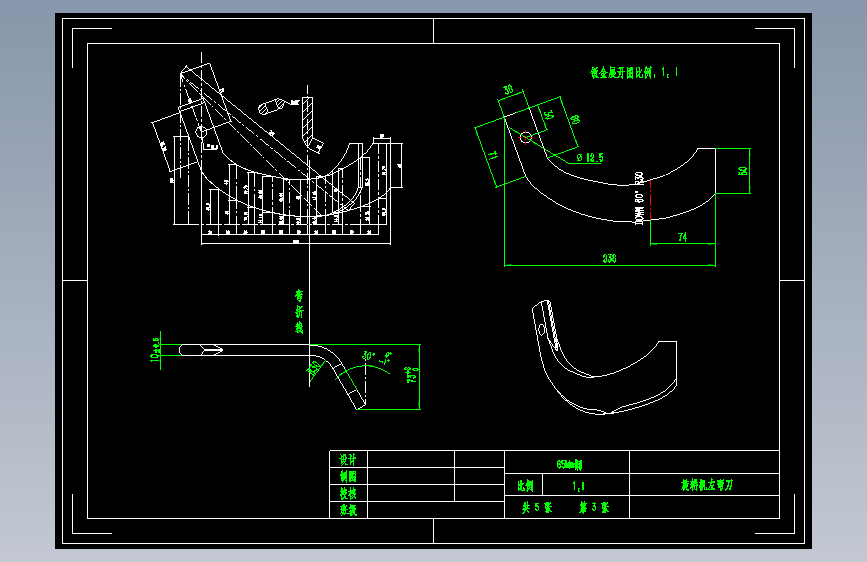This screenshot has height=562, width=867.
Task: Click the "74" horizontal dimension text
Action: (682, 237)
